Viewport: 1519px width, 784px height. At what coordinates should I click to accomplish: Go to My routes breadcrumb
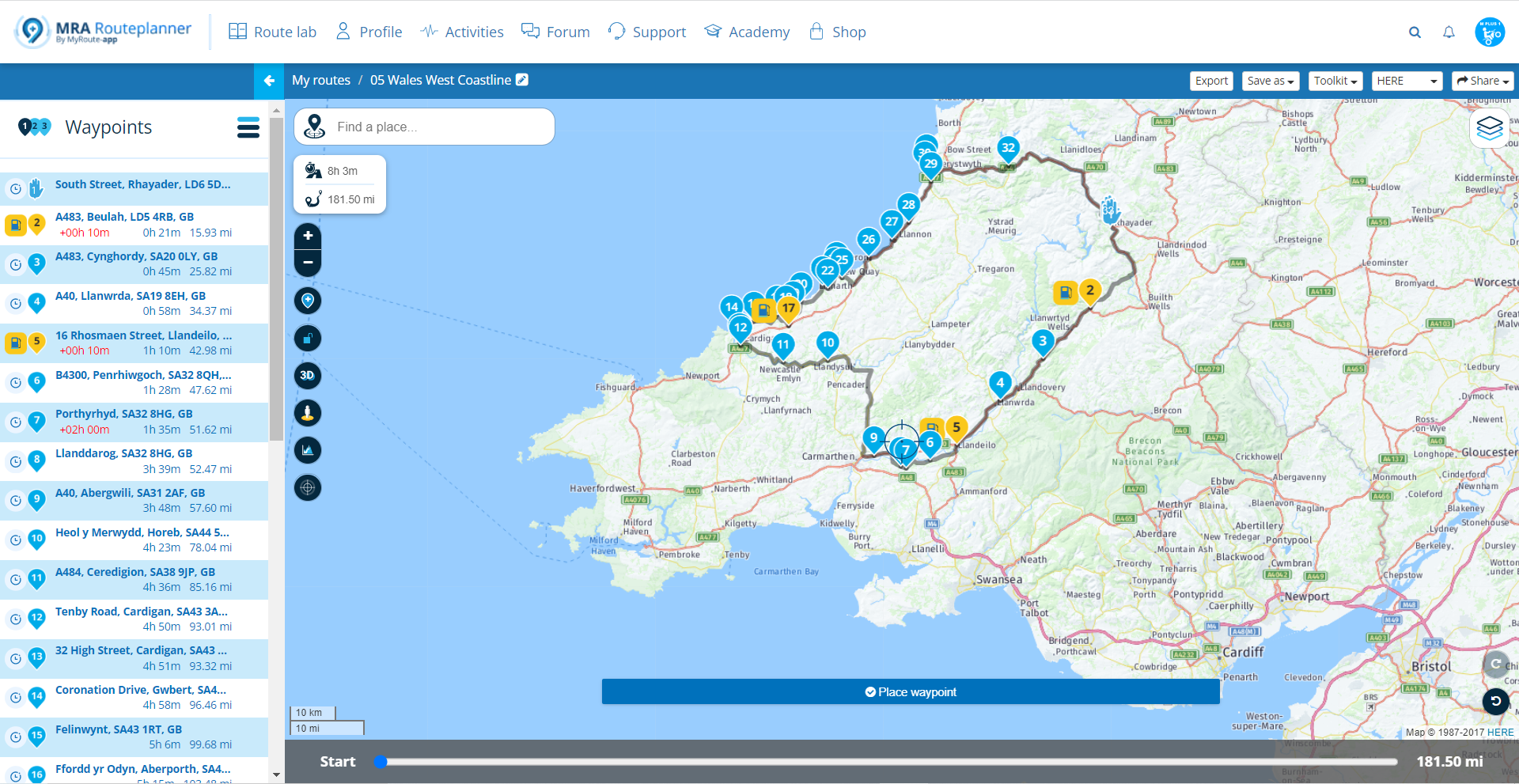(x=321, y=80)
